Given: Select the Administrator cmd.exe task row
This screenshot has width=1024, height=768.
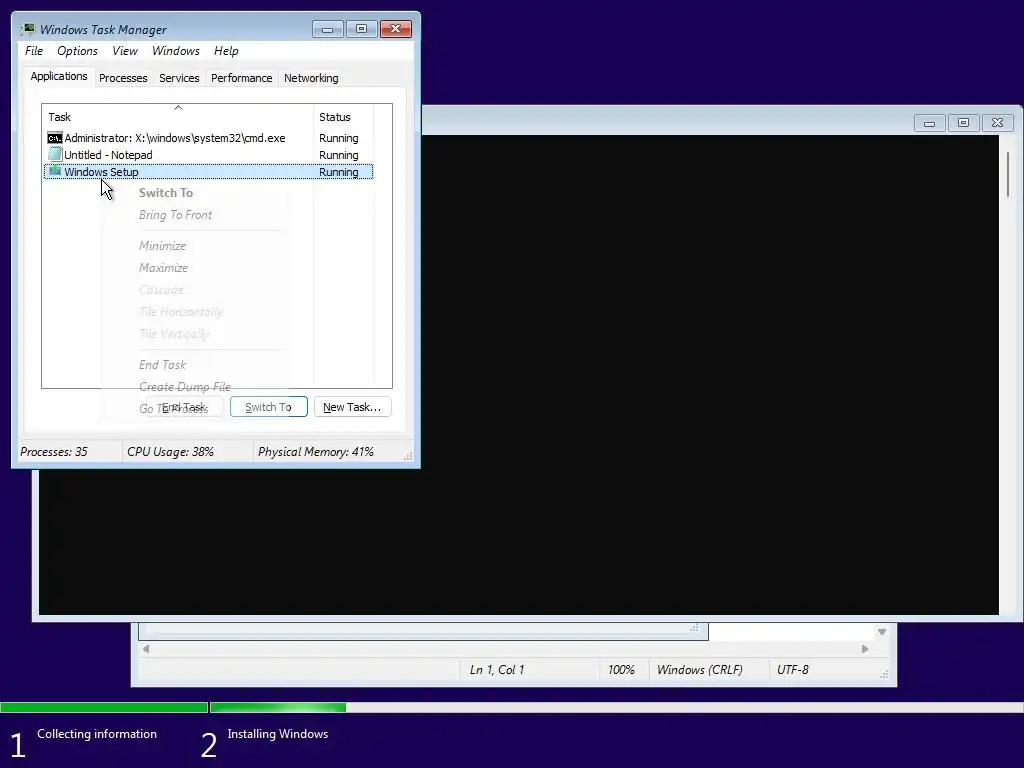Looking at the screenshot, I should [x=208, y=138].
